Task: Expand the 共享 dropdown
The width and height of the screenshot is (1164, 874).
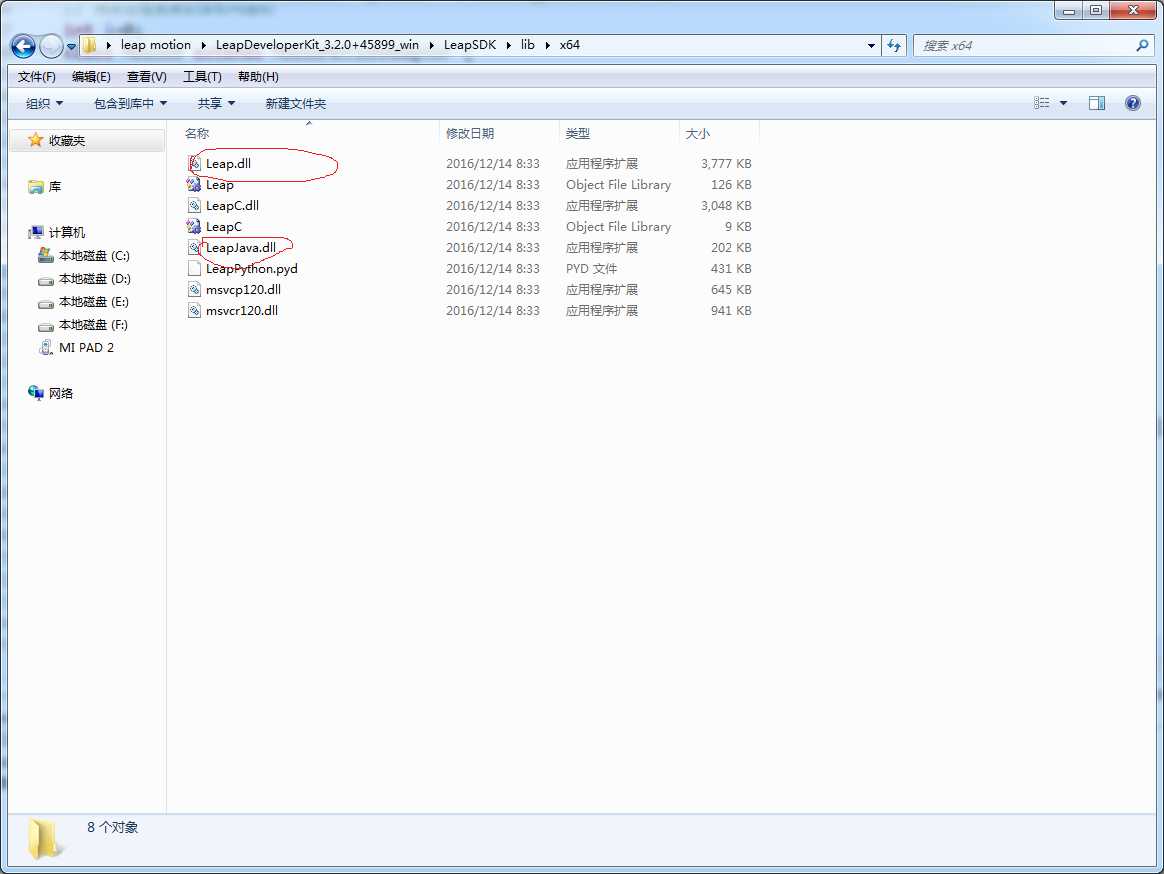Action: (x=216, y=103)
